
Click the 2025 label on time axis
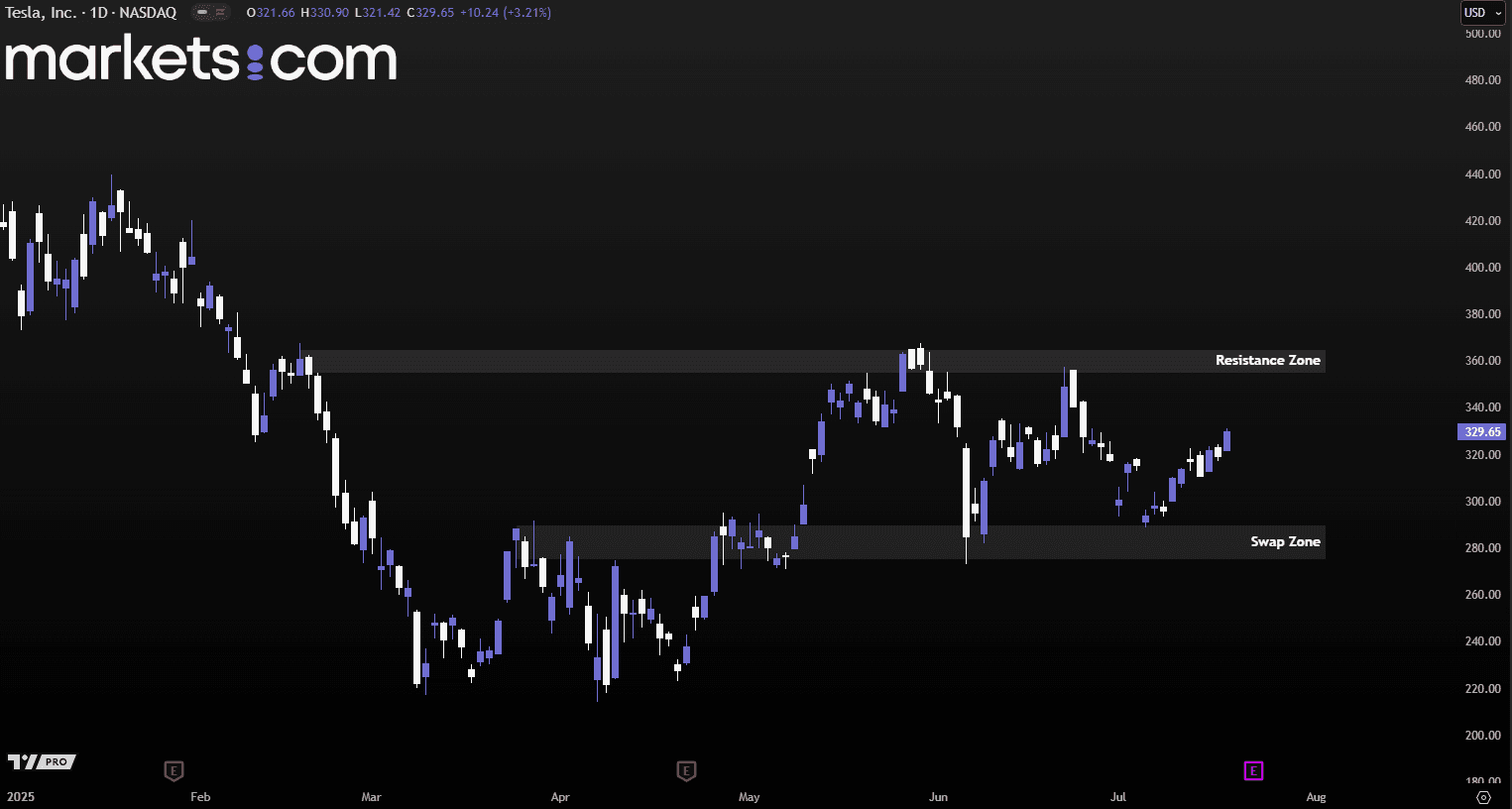(x=20, y=797)
